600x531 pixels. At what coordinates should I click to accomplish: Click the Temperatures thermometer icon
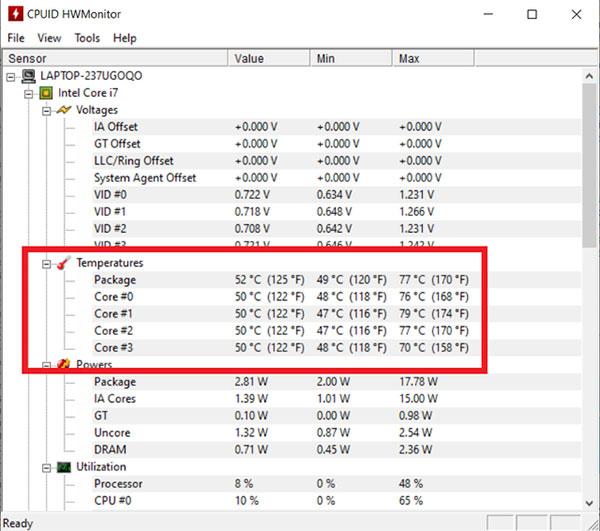coord(64,263)
